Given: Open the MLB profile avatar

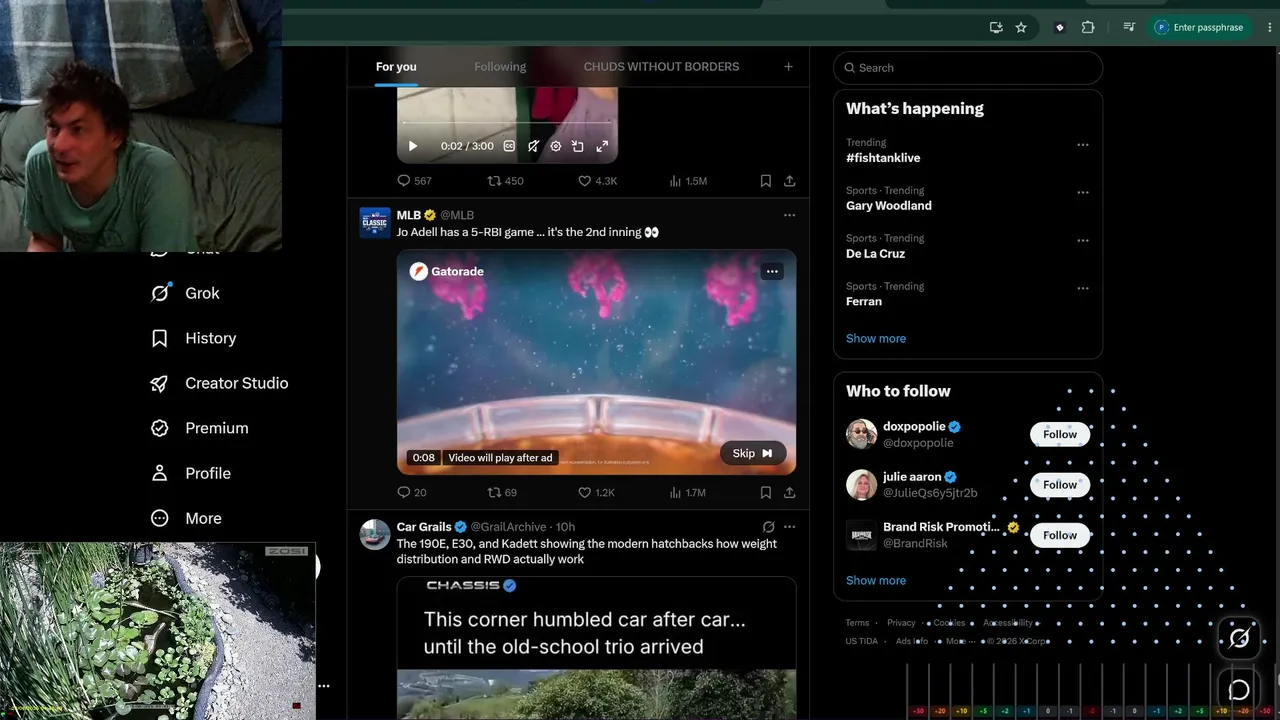Looking at the screenshot, I should point(375,223).
